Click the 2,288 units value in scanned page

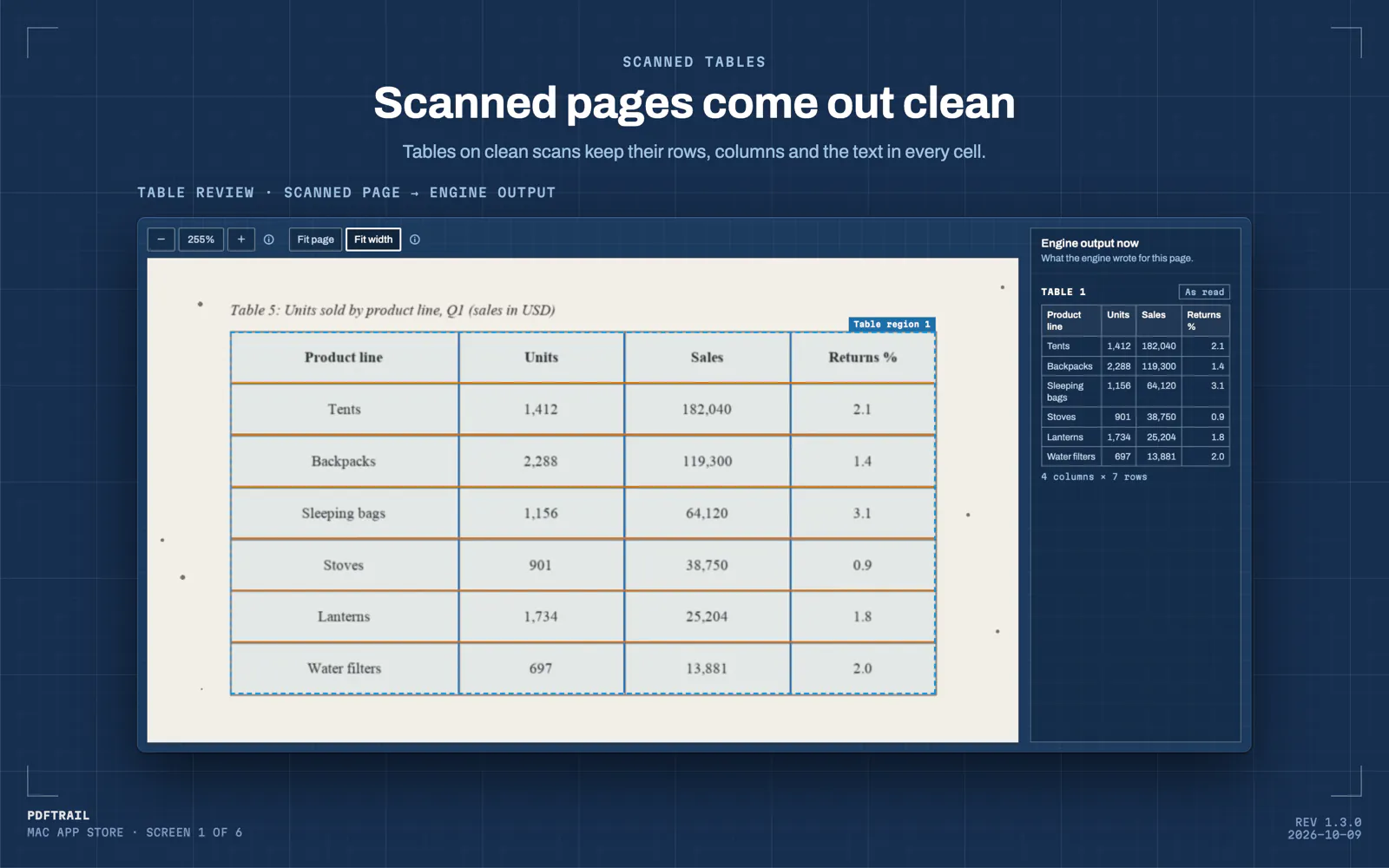tap(541, 461)
